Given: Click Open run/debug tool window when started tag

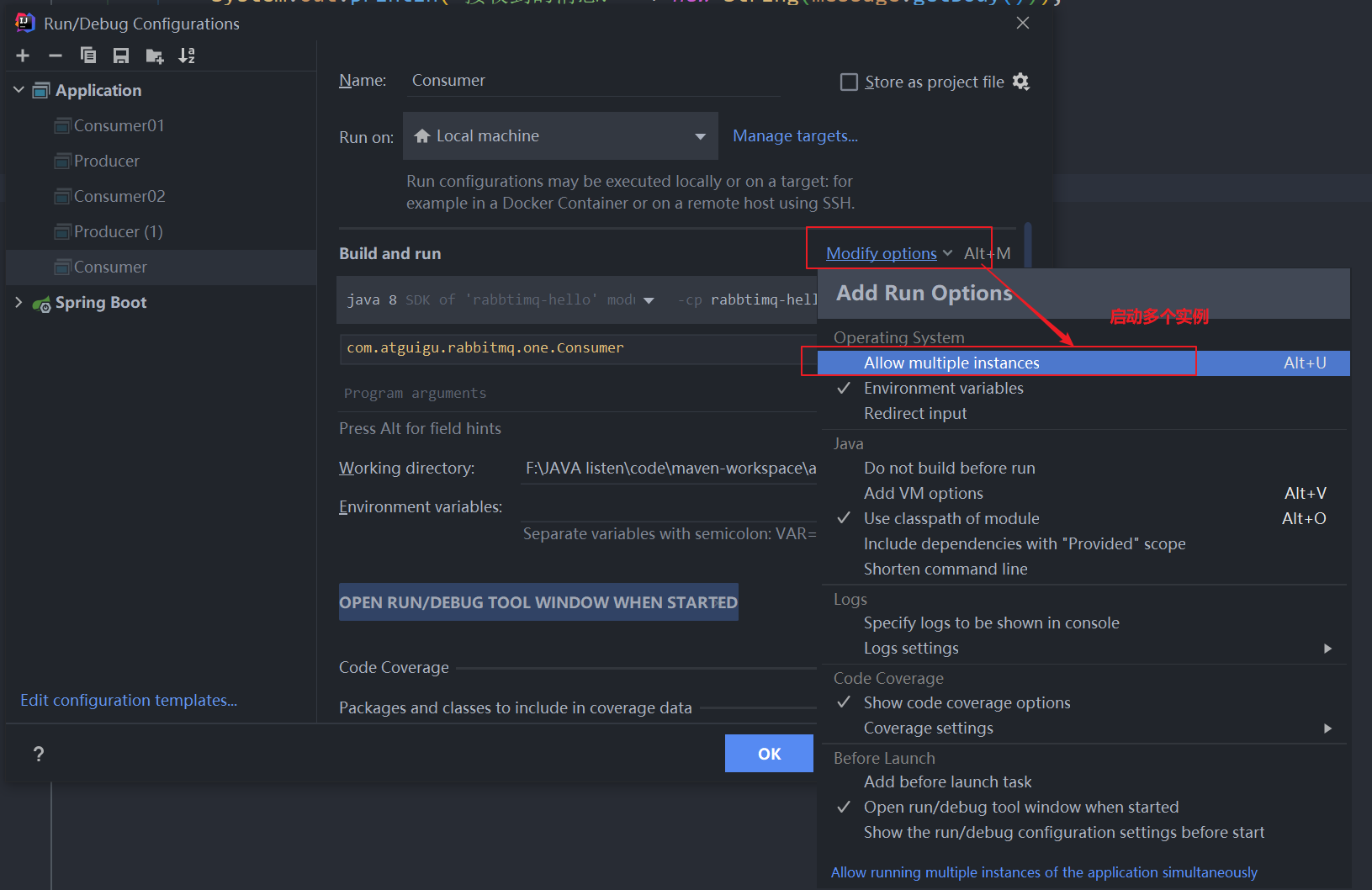Looking at the screenshot, I should point(538,602).
